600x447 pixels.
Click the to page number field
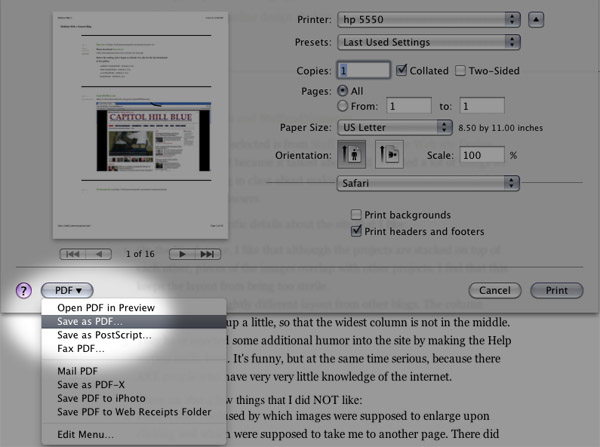click(x=482, y=106)
